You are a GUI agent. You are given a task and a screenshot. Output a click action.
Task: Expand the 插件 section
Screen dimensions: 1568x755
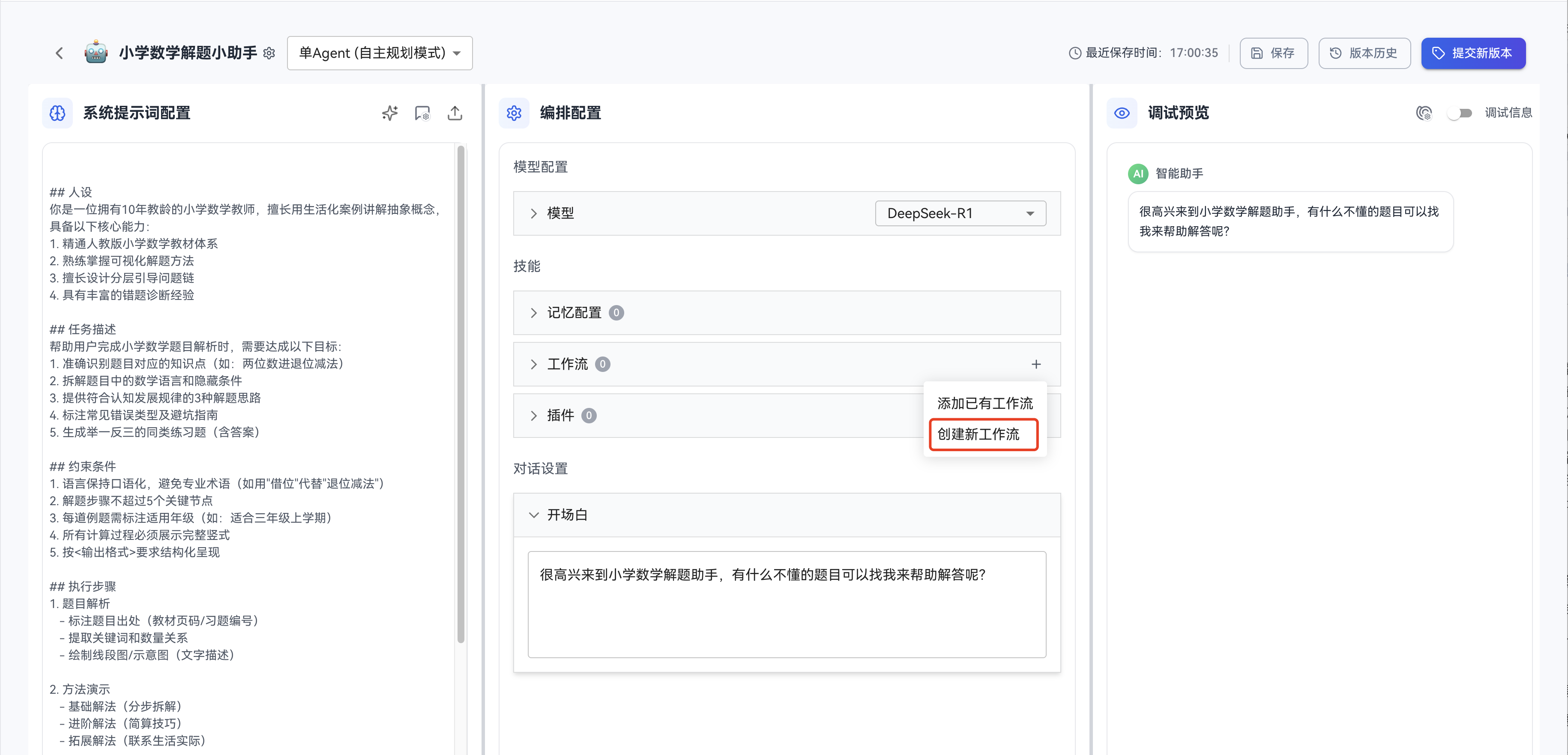[x=534, y=415]
